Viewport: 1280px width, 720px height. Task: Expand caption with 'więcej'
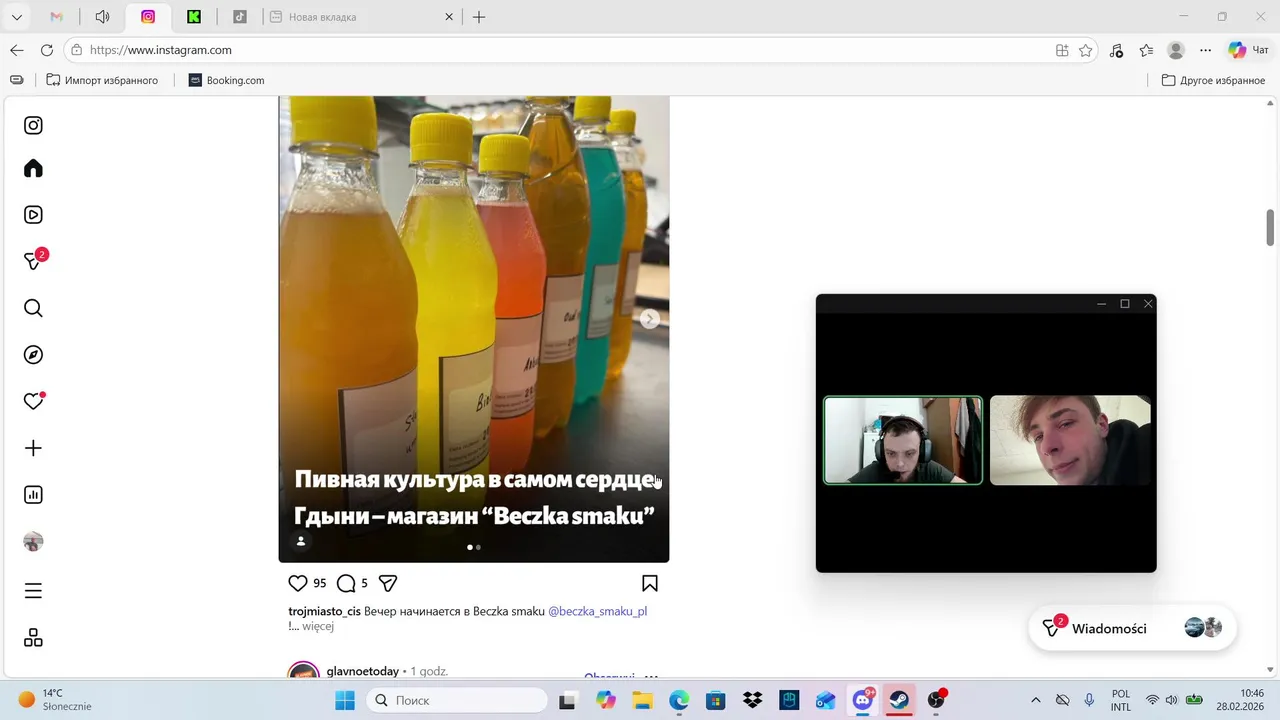pos(318,626)
